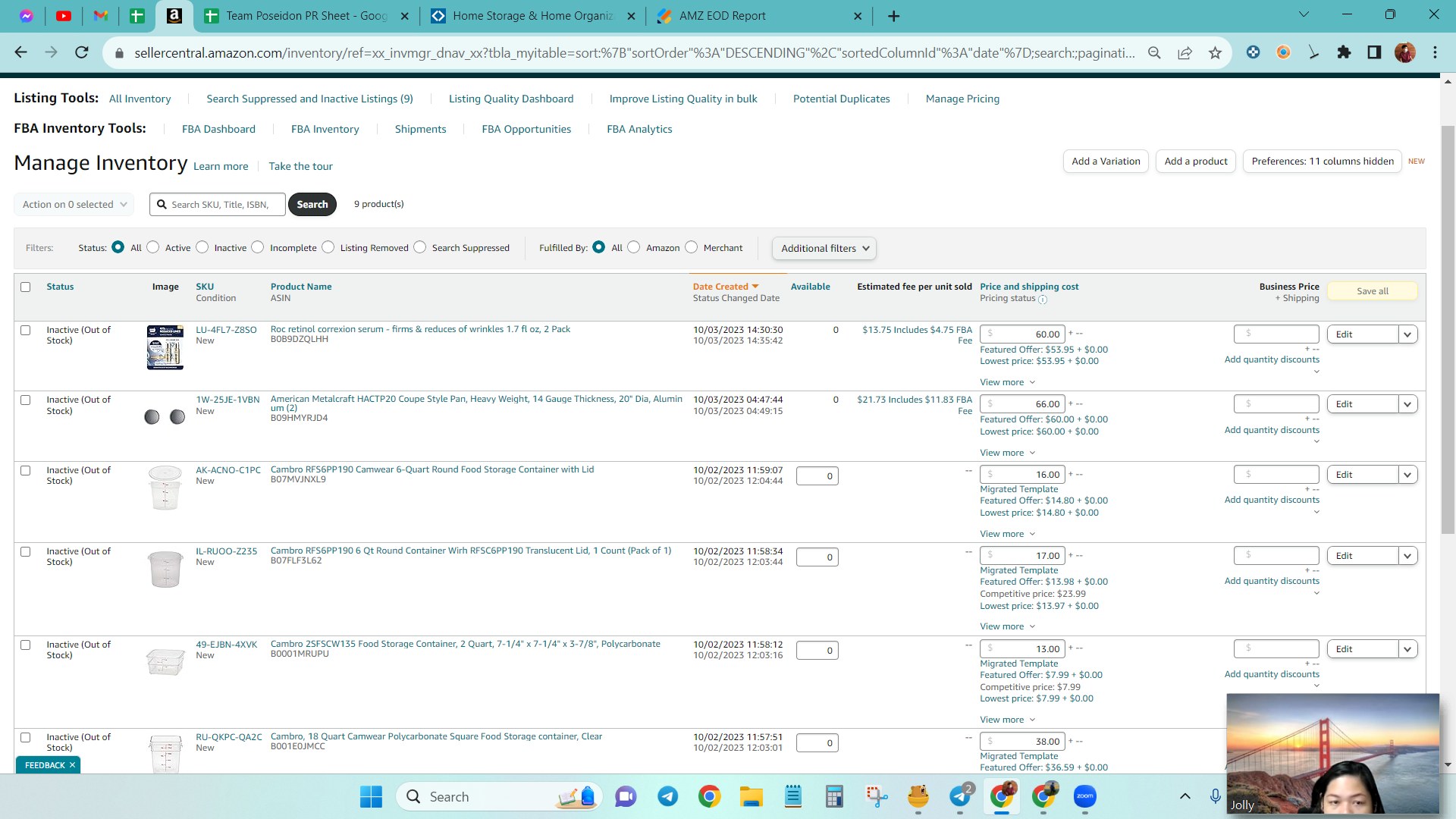Open the Shipments tool link
Screen dimensions: 1456x819
pos(420,129)
